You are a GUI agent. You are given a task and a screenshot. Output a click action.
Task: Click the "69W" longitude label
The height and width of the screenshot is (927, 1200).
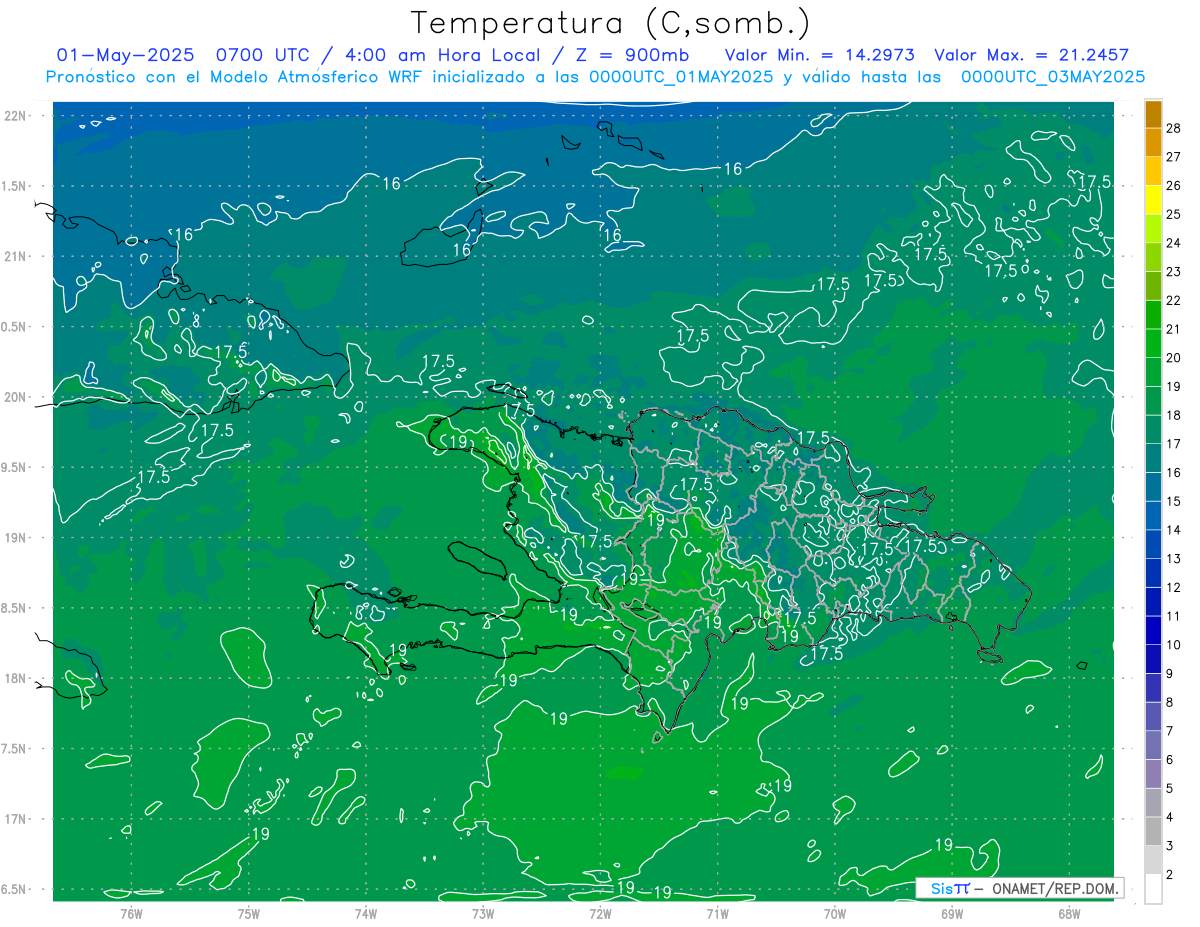952,913
